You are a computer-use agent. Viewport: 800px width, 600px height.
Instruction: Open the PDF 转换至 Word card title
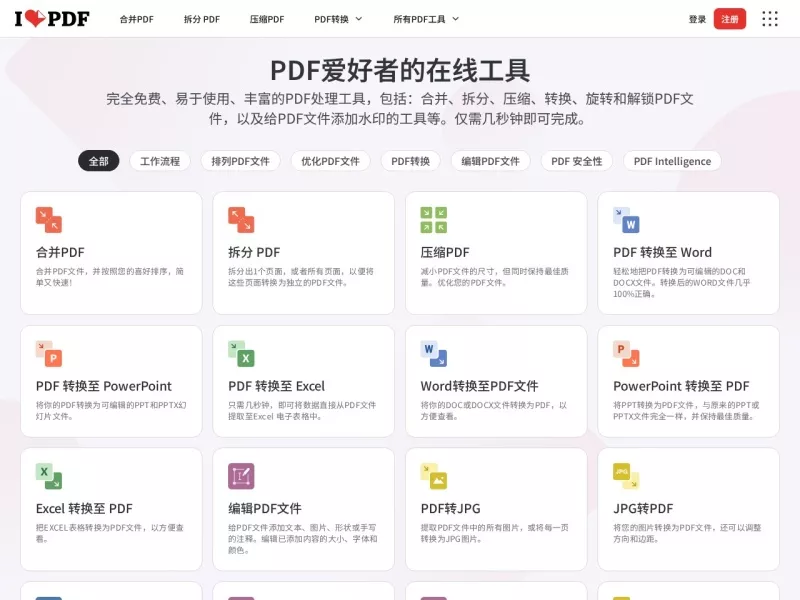point(662,253)
